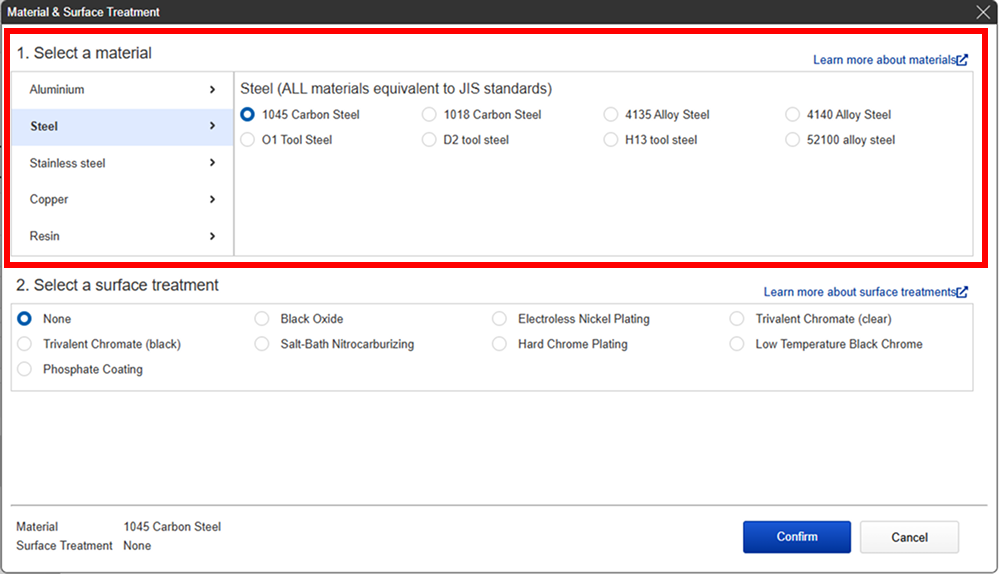Close the Material & Surface Treatment dialog
Screen dimensions: 1000x576
tap(983, 12)
